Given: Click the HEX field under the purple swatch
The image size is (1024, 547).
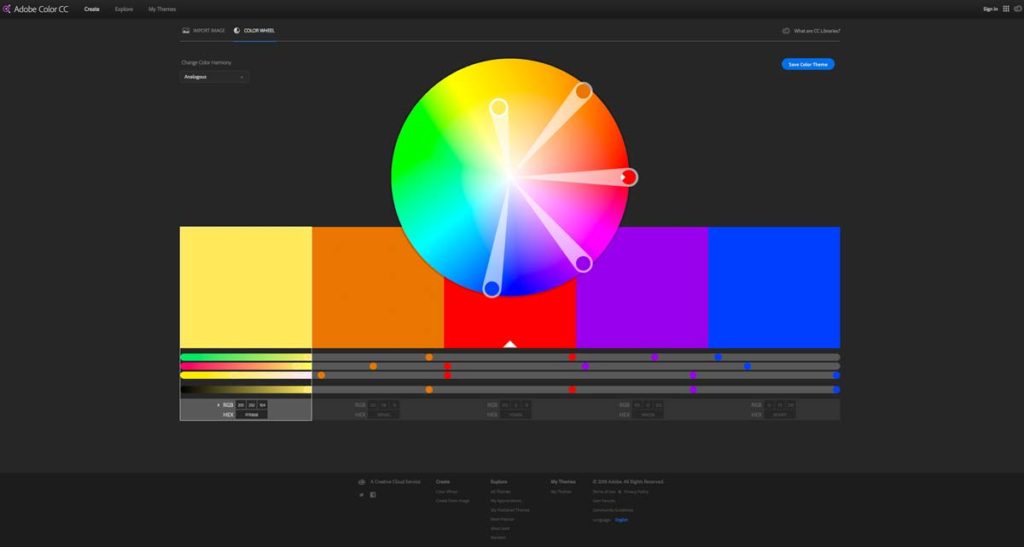Looking at the screenshot, I should (648, 414).
